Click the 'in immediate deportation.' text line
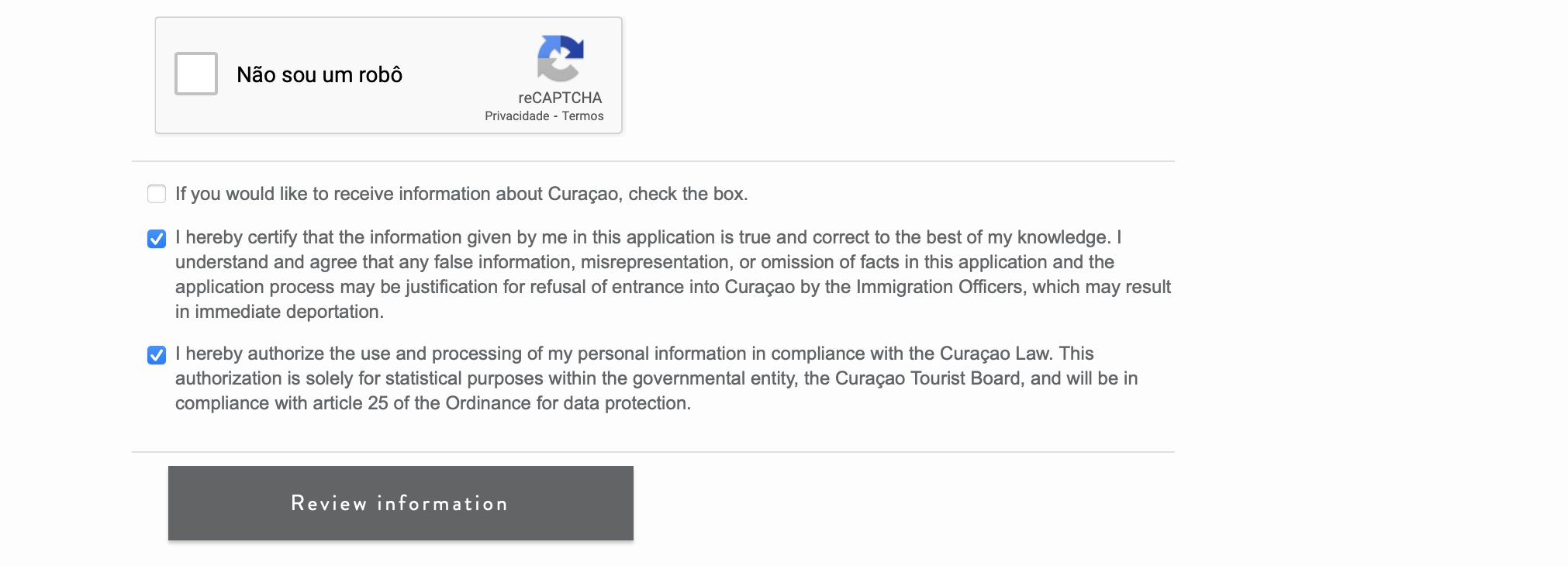1568x566 pixels. 279,312
